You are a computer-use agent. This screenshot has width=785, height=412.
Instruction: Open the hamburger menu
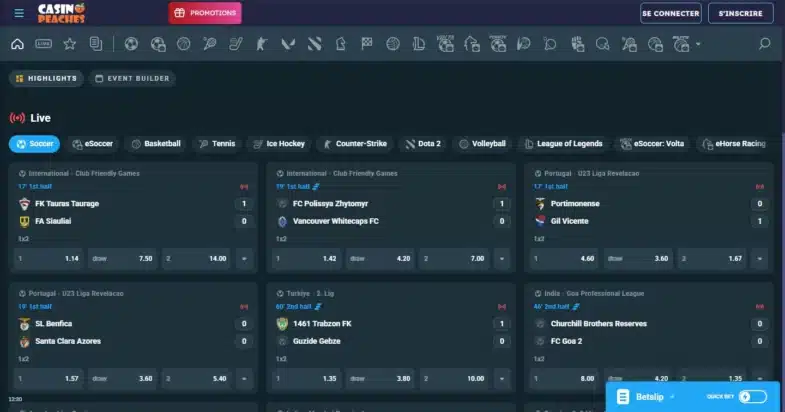(19, 13)
